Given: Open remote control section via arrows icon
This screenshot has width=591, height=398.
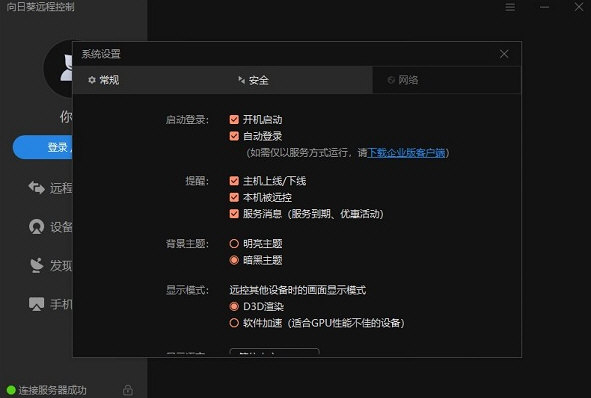Looking at the screenshot, I should [x=37, y=187].
